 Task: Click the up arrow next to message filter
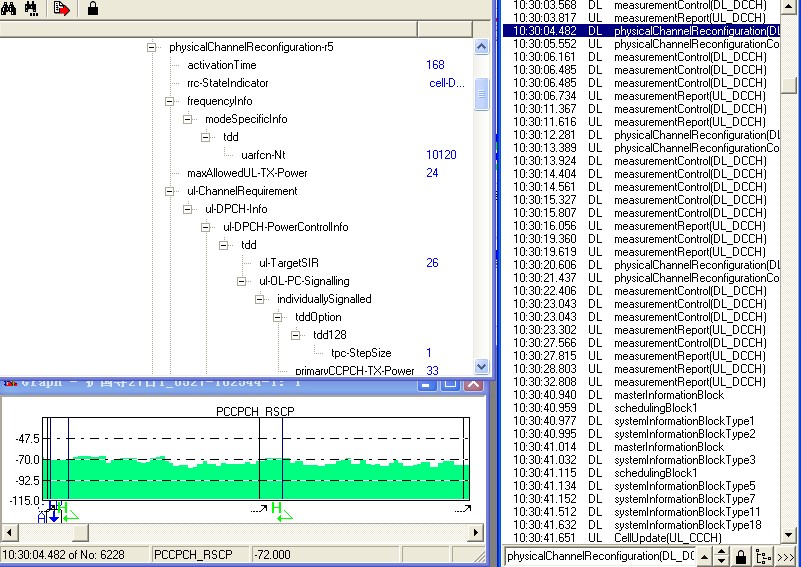703,556
